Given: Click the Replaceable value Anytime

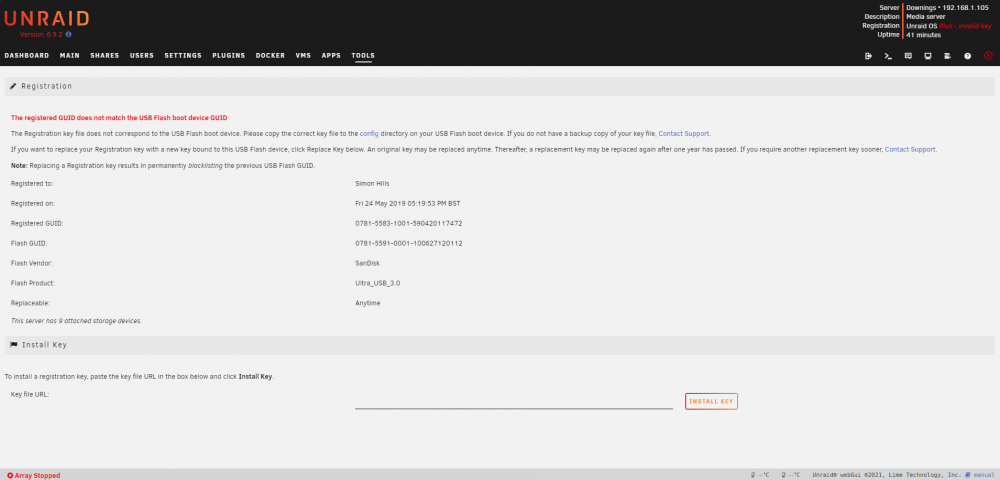Looking at the screenshot, I should pos(367,303).
